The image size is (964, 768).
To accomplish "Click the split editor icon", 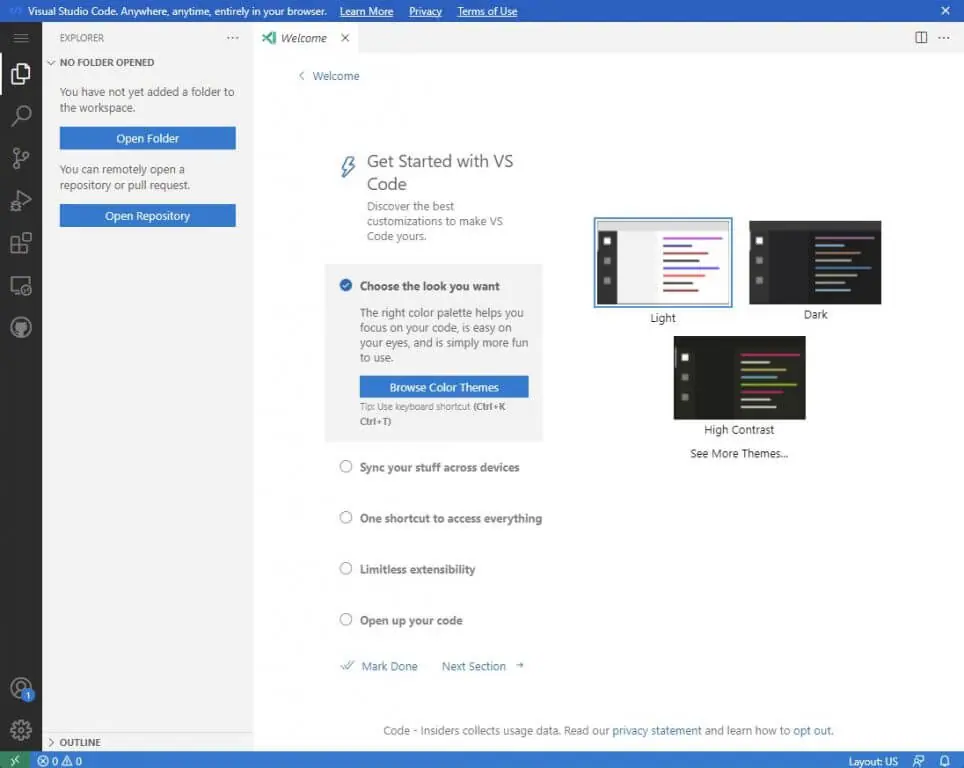I will [x=921, y=38].
